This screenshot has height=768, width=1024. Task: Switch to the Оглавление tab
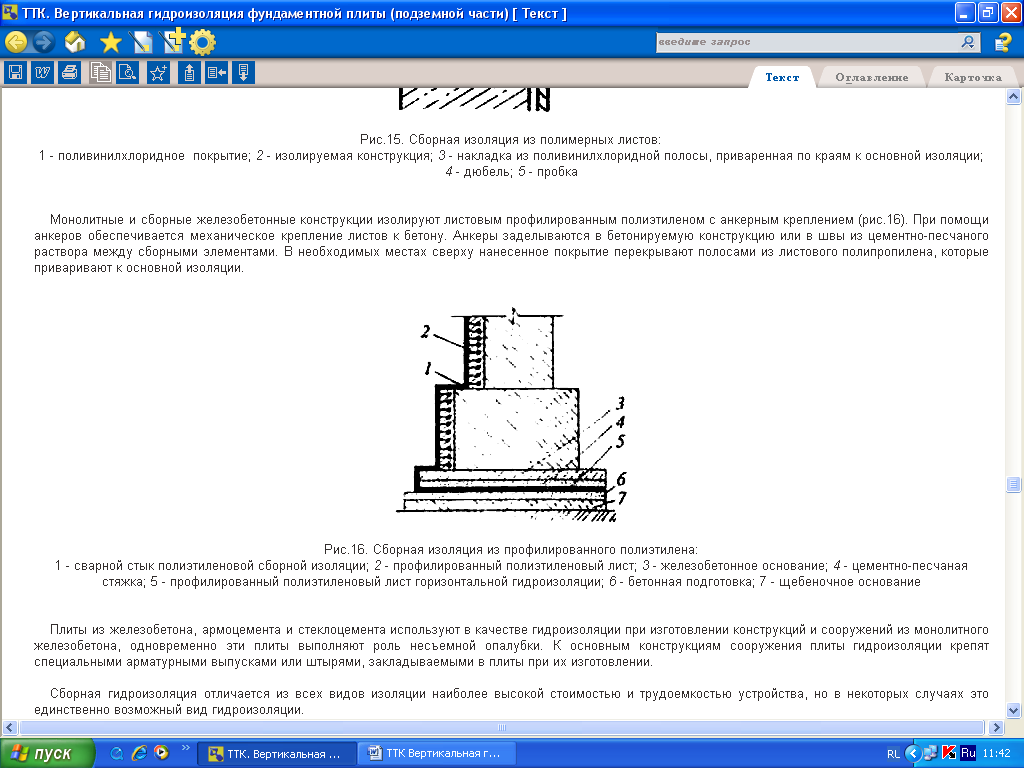tap(872, 77)
